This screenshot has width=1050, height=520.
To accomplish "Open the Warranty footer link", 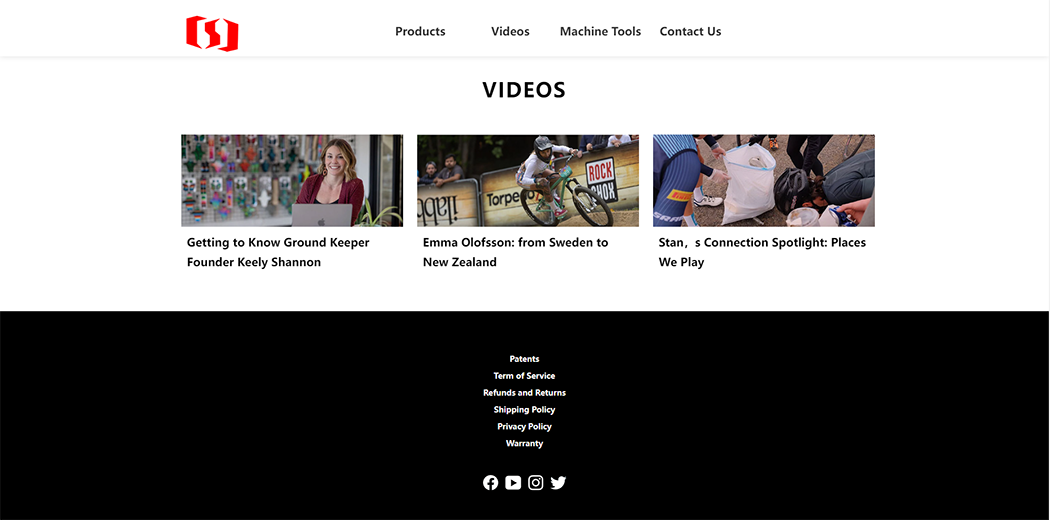I will click(x=524, y=443).
